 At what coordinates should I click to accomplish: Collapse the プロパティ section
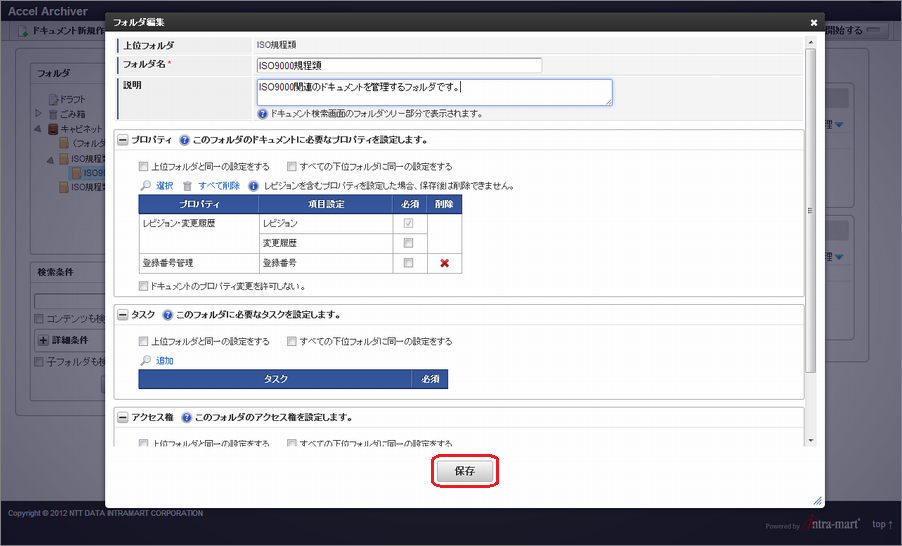pos(123,140)
